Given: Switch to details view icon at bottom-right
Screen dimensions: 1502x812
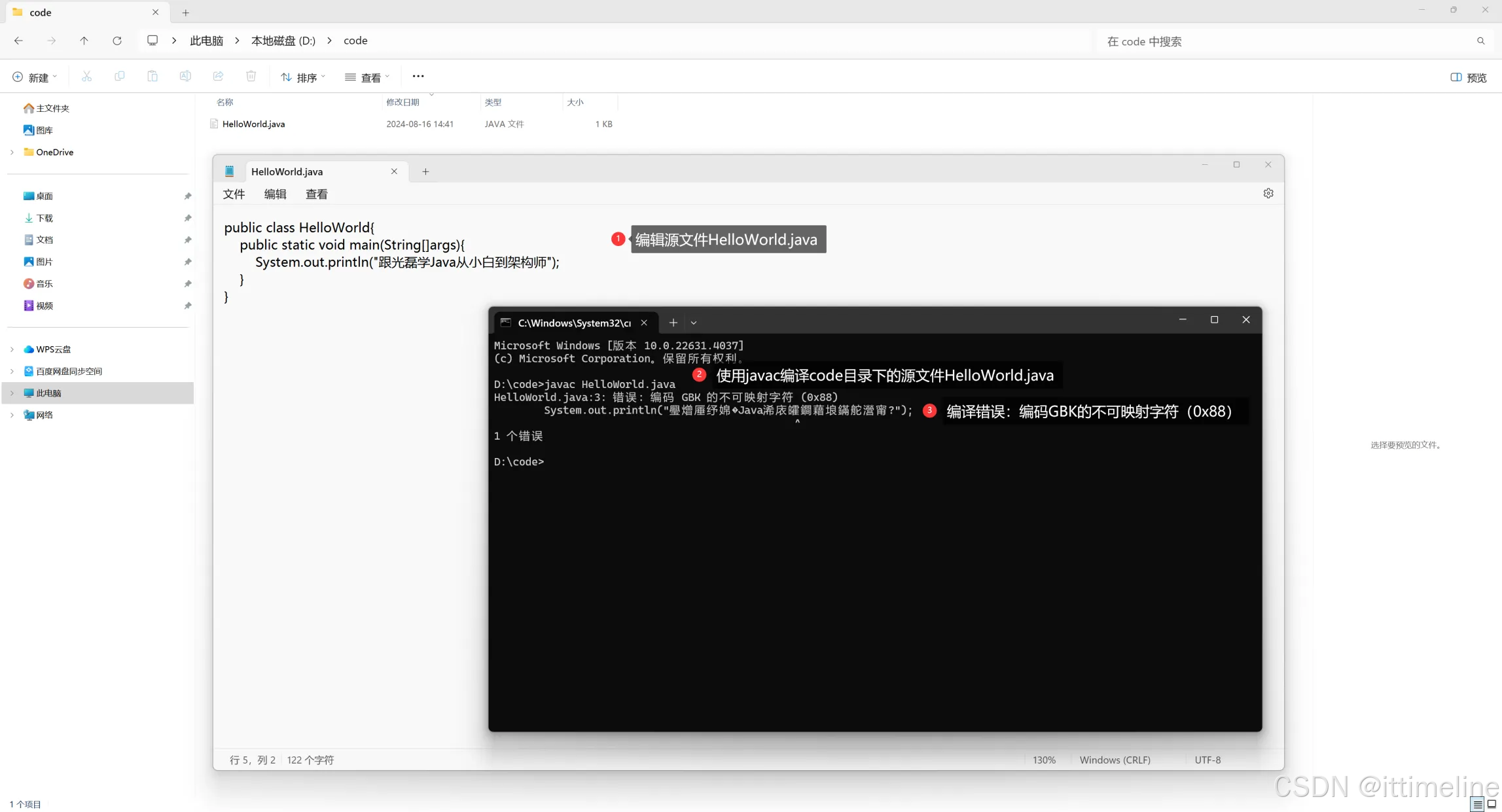Looking at the screenshot, I should (x=1477, y=805).
